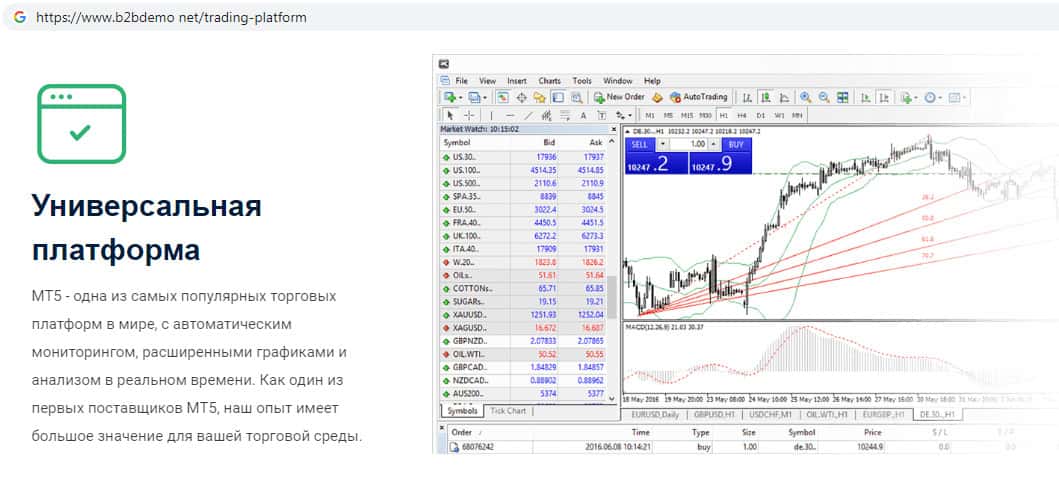
Task: Click the zoom in magnifier icon
Action: (x=805, y=97)
